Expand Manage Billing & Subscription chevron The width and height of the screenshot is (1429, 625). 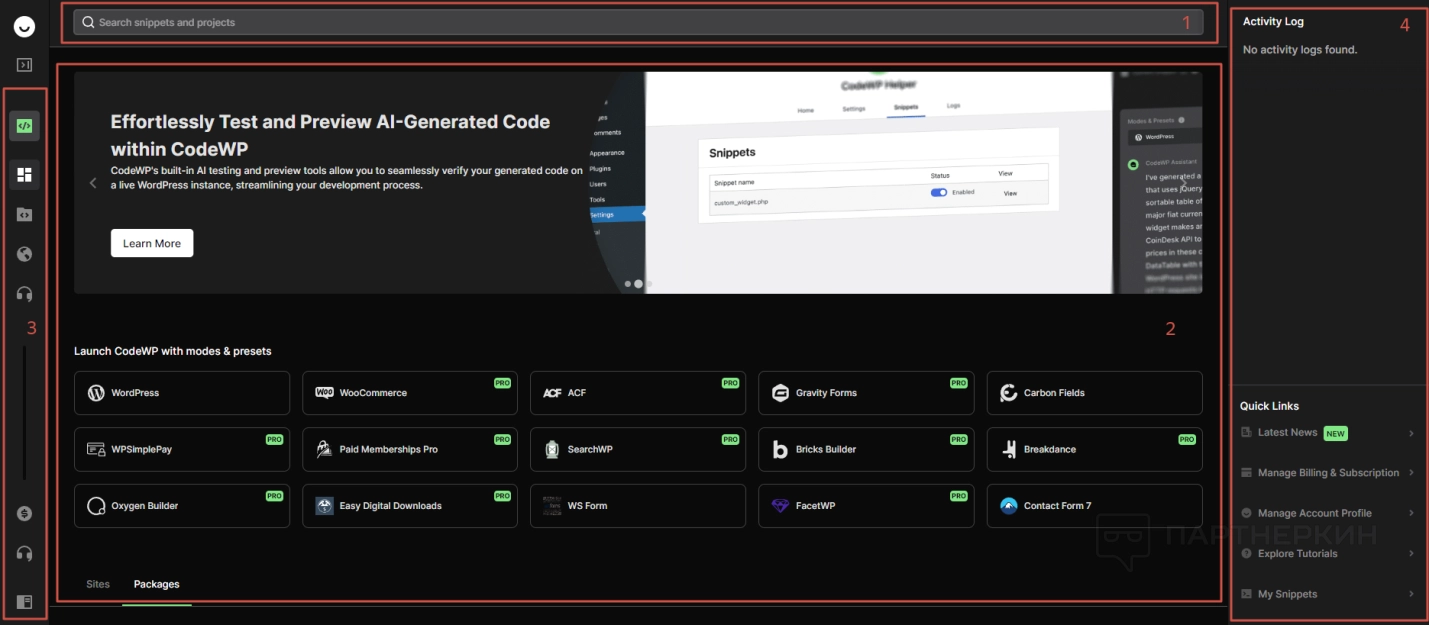click(1411, 473)
